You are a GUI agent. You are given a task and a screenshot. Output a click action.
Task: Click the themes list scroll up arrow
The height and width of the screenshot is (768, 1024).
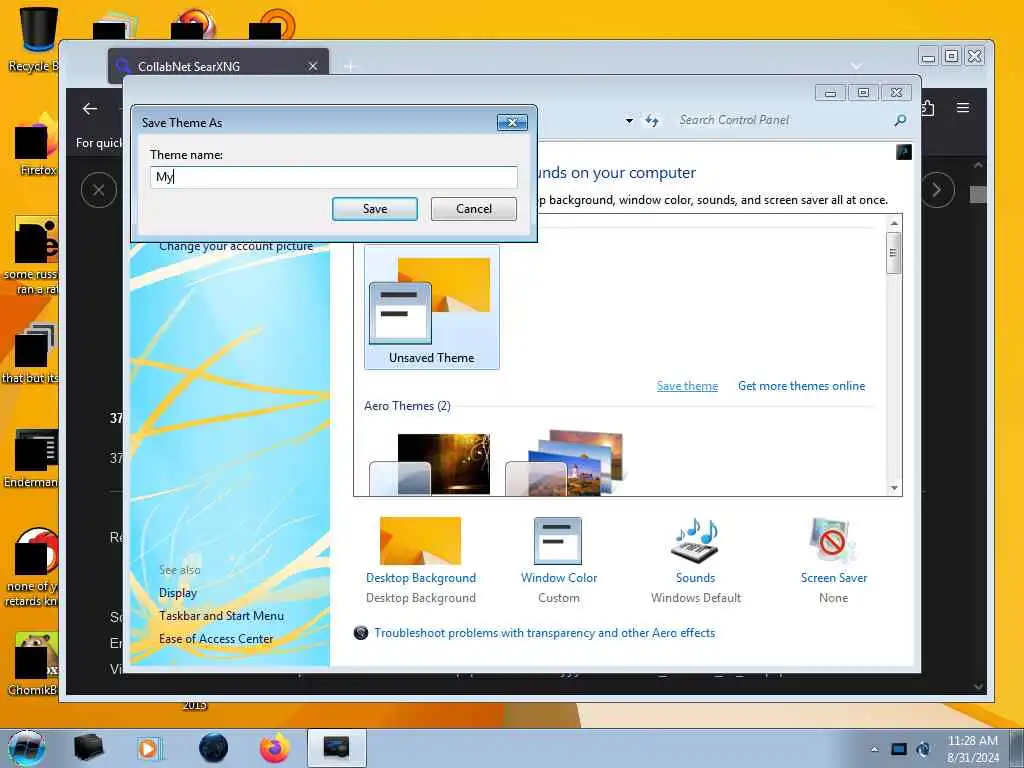894,223
